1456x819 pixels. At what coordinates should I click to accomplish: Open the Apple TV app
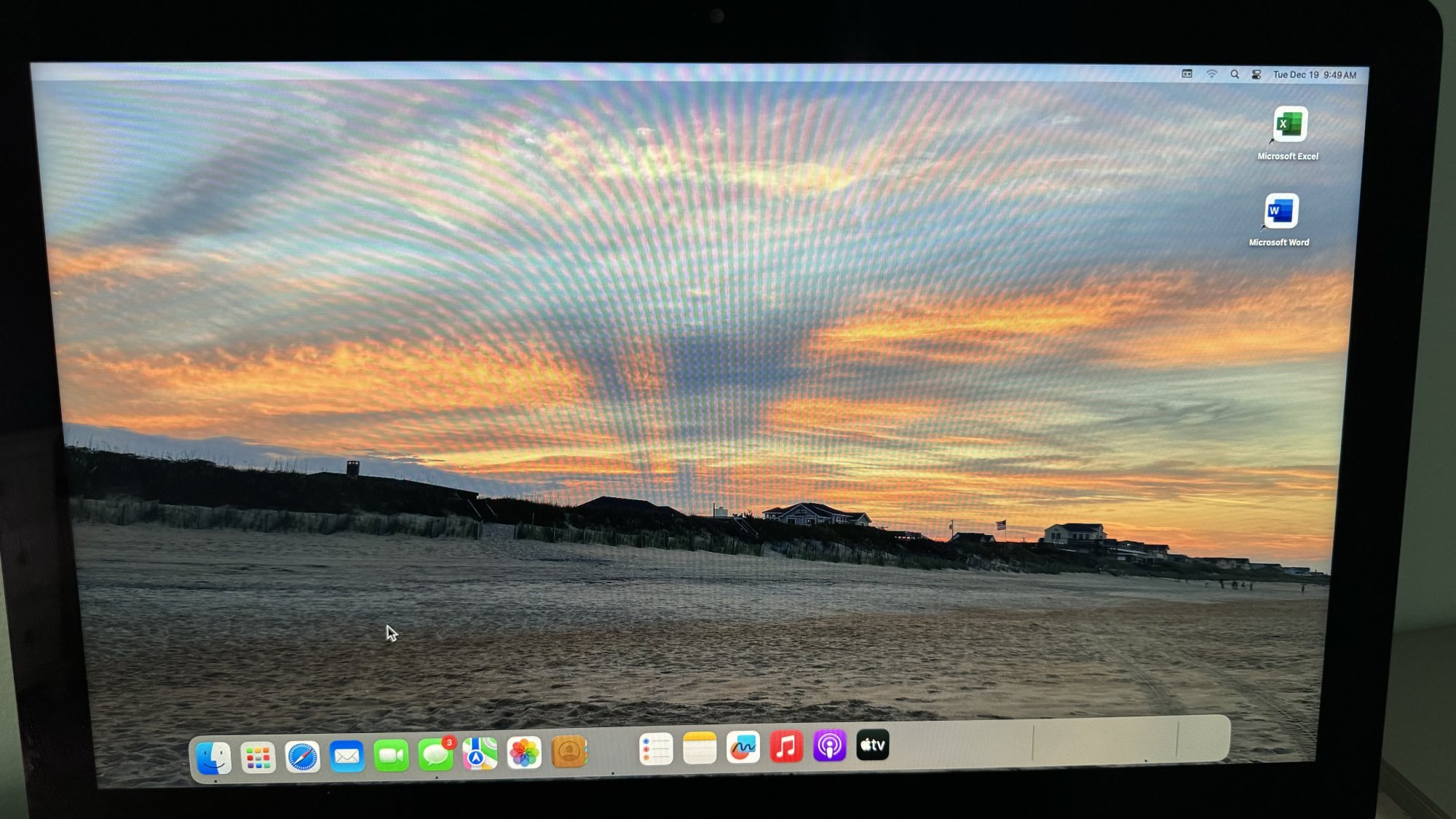[x=872, y=745]
